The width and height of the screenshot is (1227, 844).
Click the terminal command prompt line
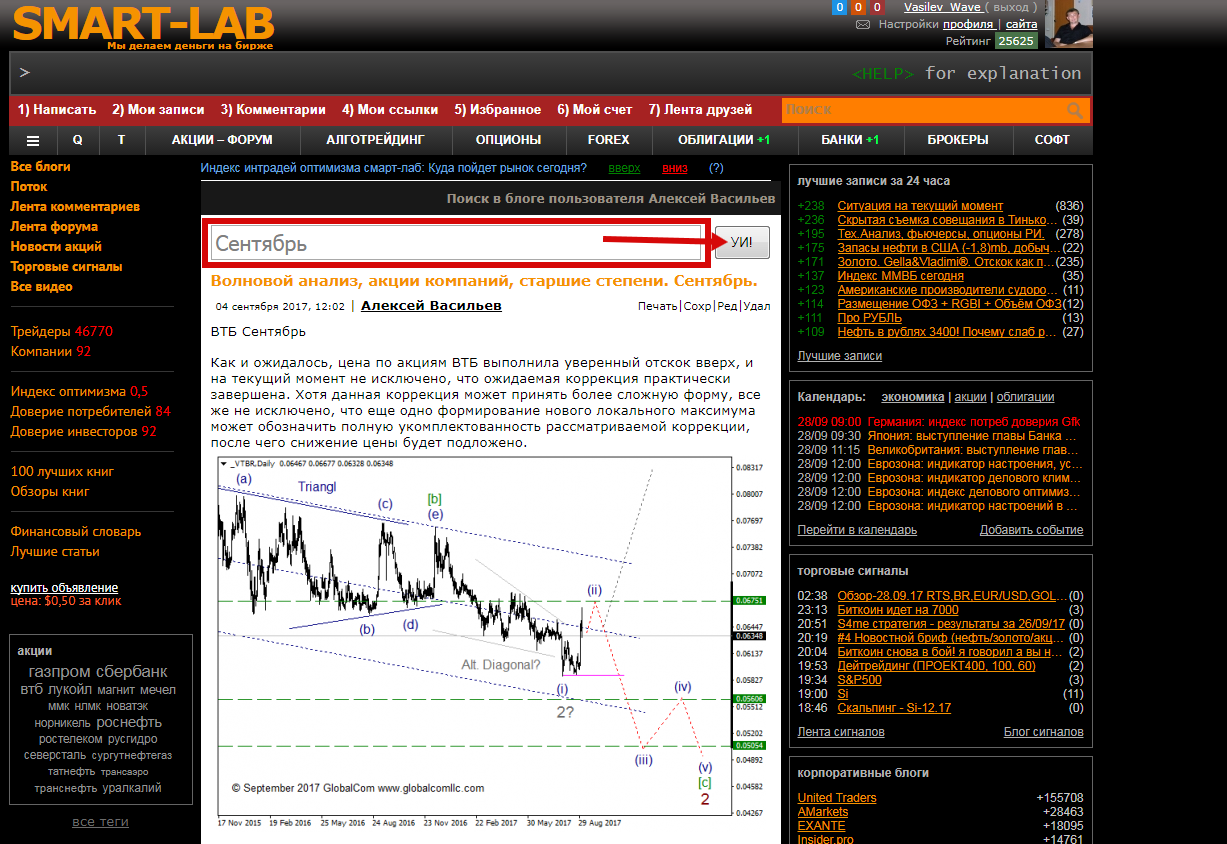coord(550,73)
